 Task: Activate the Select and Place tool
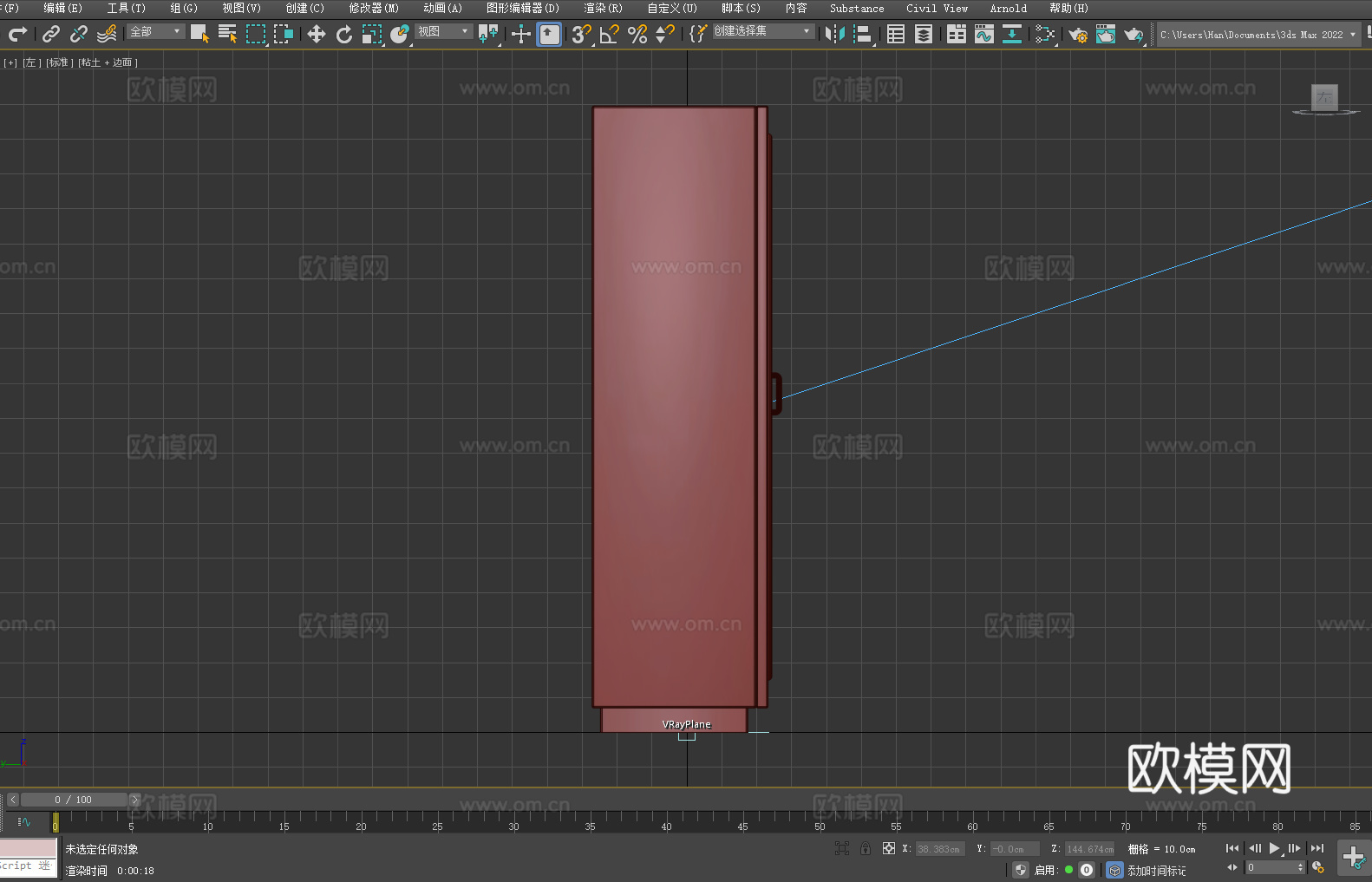click(x=400, y=34)
